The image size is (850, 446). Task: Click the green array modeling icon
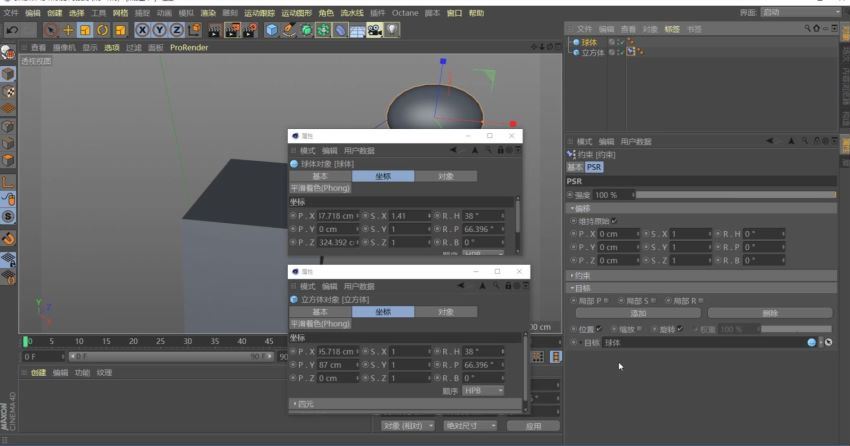323,30
